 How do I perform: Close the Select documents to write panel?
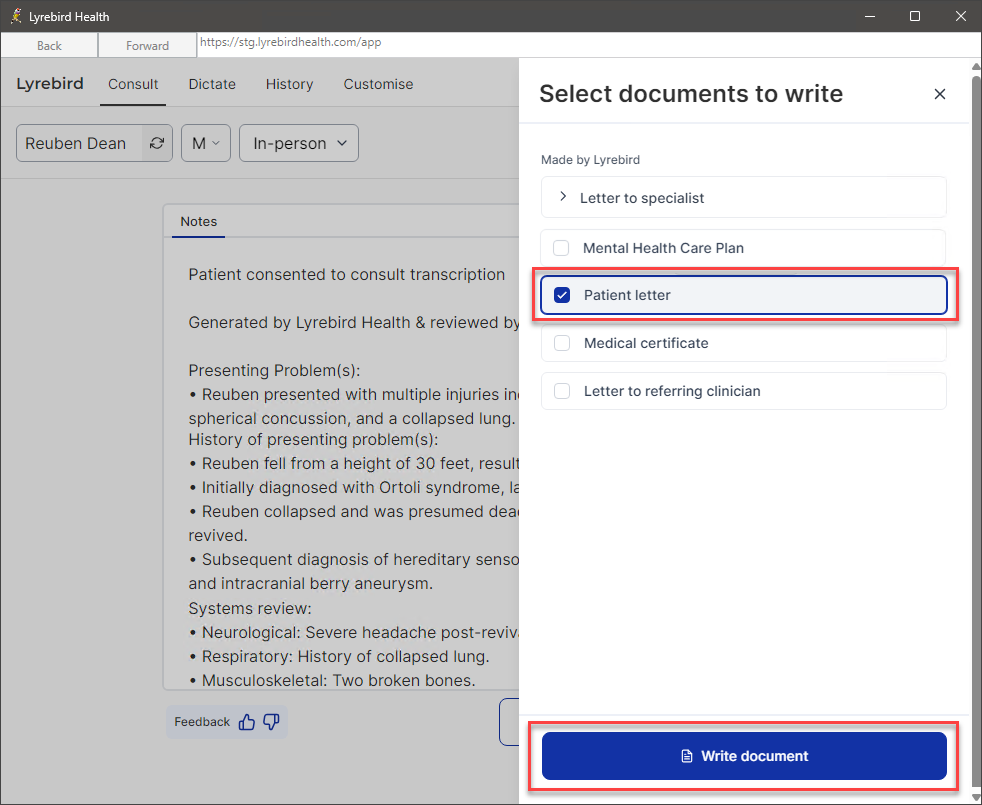click(x=939, y=94)
